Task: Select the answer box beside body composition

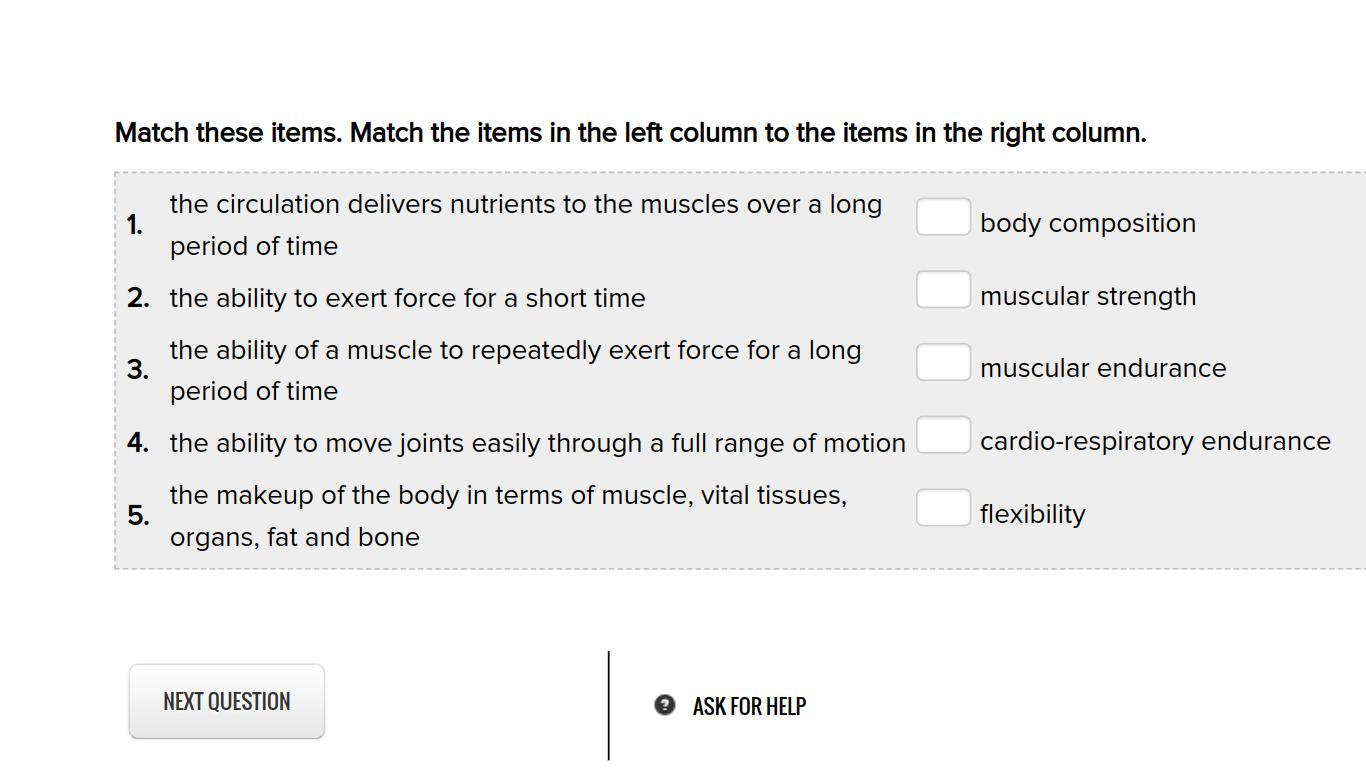Action: click(943, 217)
